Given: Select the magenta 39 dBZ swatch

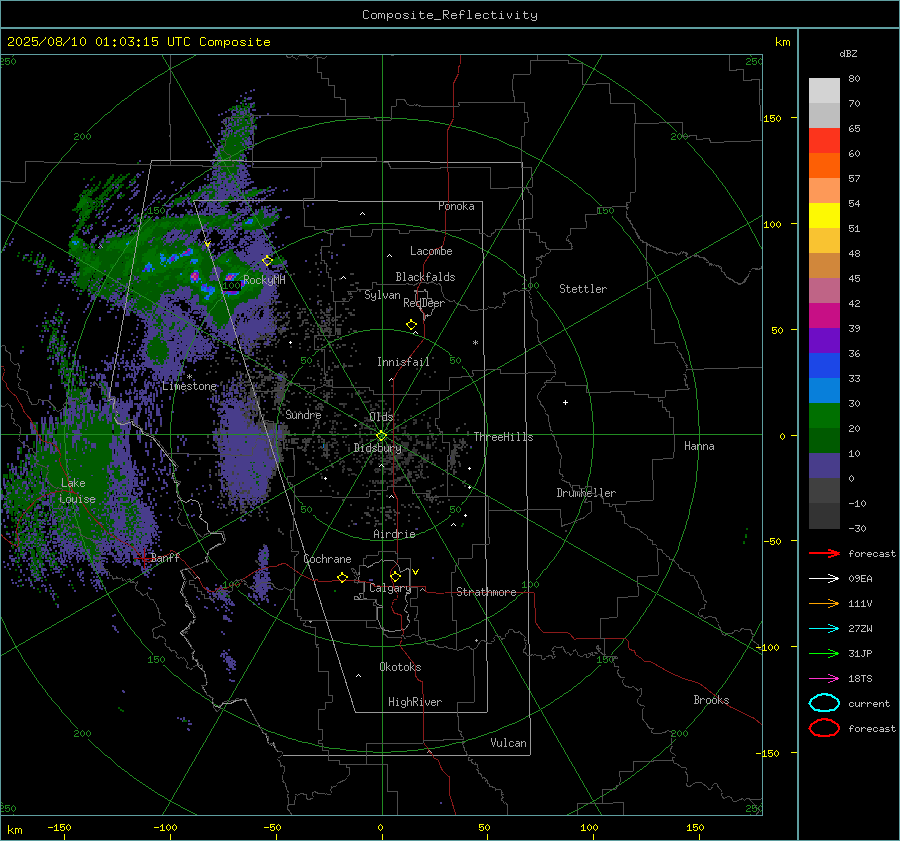Looking at the screenshot, I should click(x=824, y=315).
